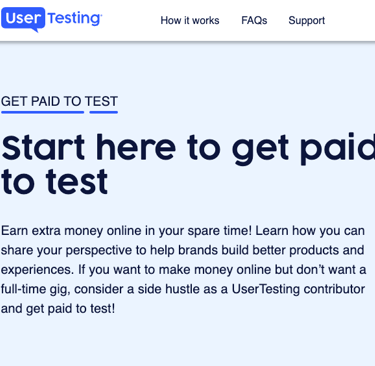The height and width of the screenshot is (366, 375).
Task: Click the white header bar's empty area
Action: tap(350, 20)
